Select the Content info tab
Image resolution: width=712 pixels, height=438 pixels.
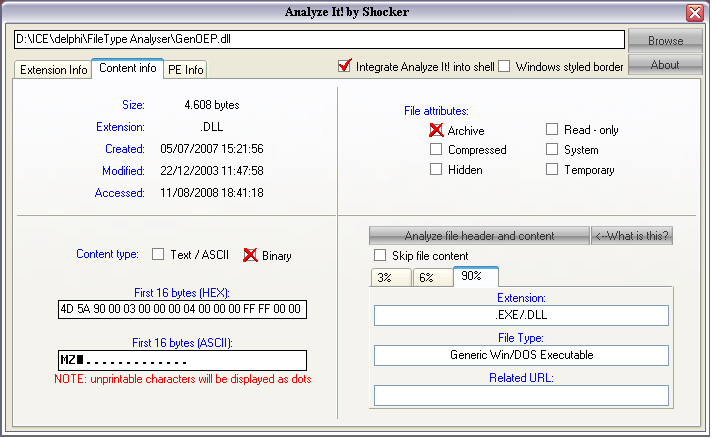tap(128, 68)
